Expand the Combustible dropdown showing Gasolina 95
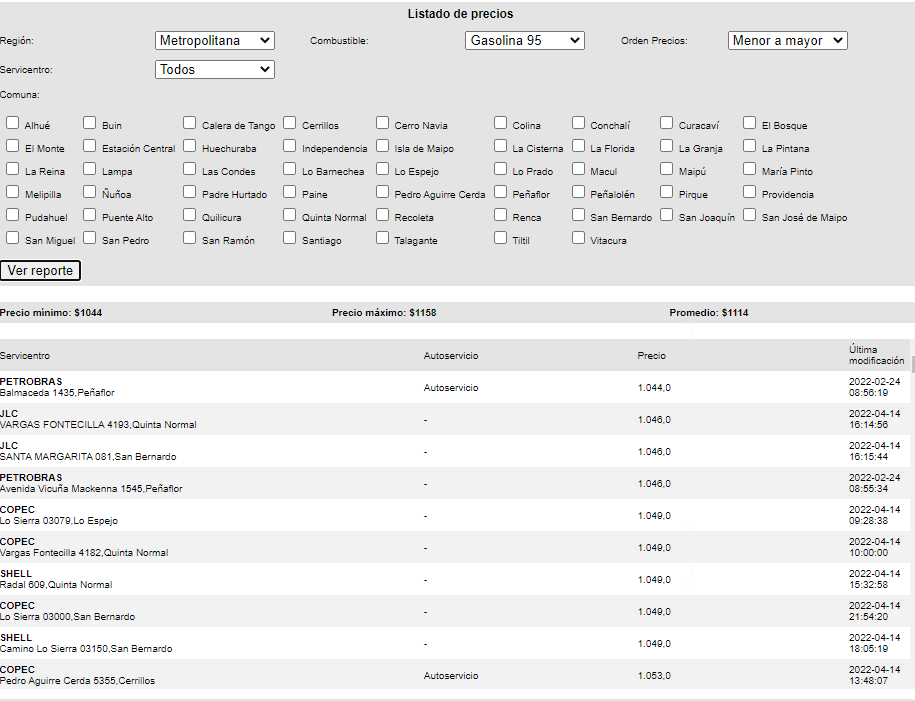The image size is (915, 701). coord(525,41)
